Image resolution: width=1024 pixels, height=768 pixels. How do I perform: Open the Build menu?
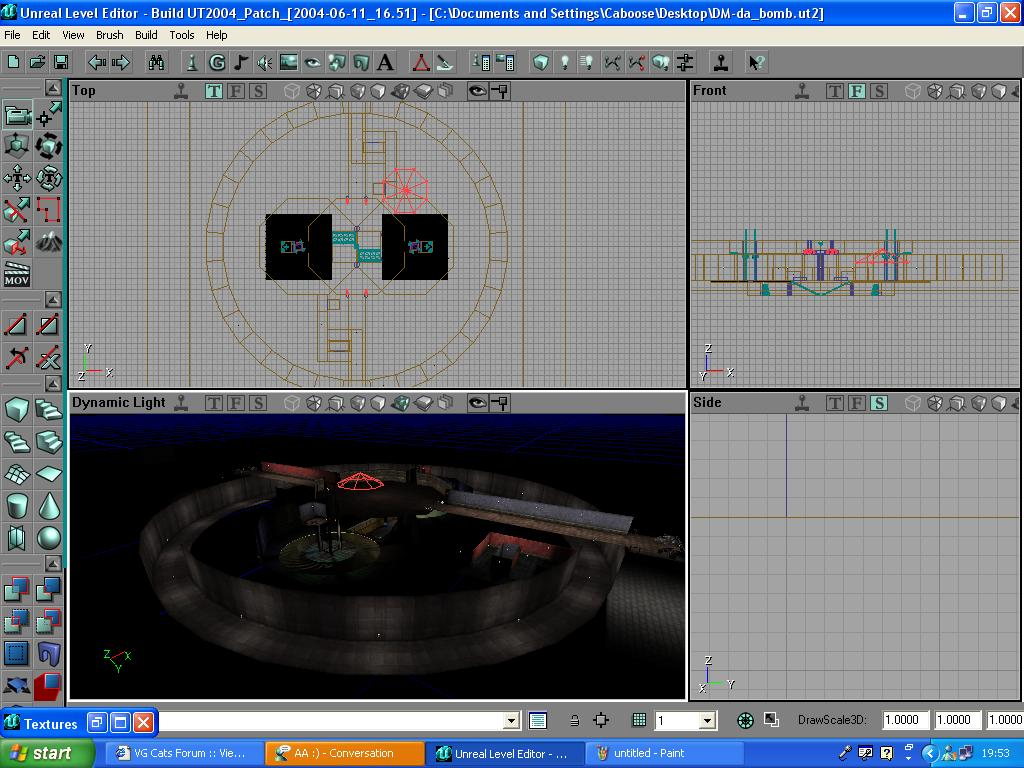[x=146, y=35]
